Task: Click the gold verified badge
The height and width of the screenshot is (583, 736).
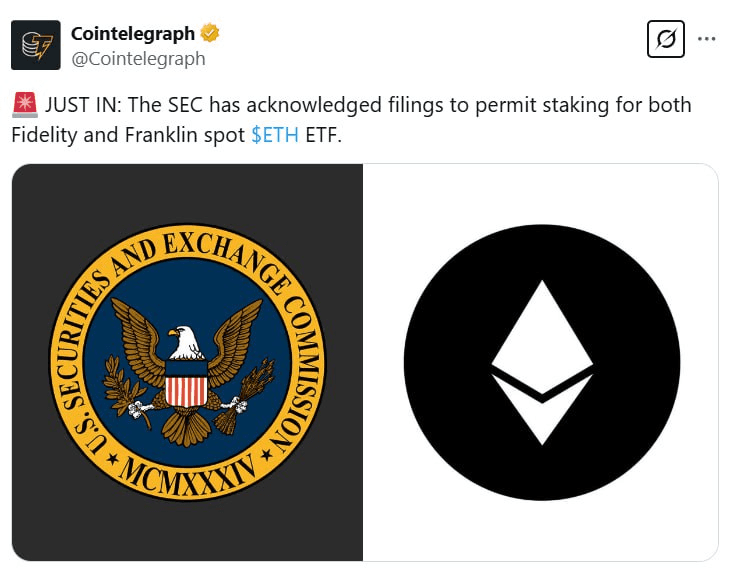Action: (209, 33)
